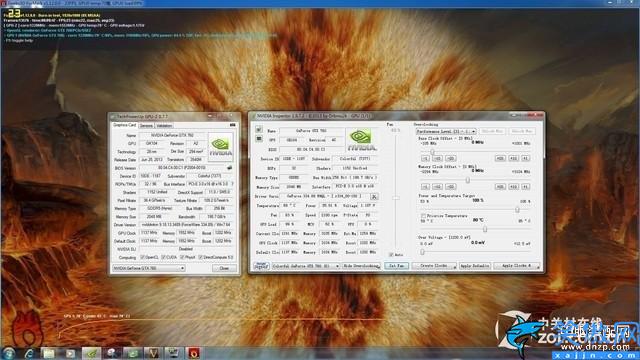
Task: Toggle DirectCompute 5.0 checkbox in GPU-Z
Action: pyautogui.click(x=200, y=258)
